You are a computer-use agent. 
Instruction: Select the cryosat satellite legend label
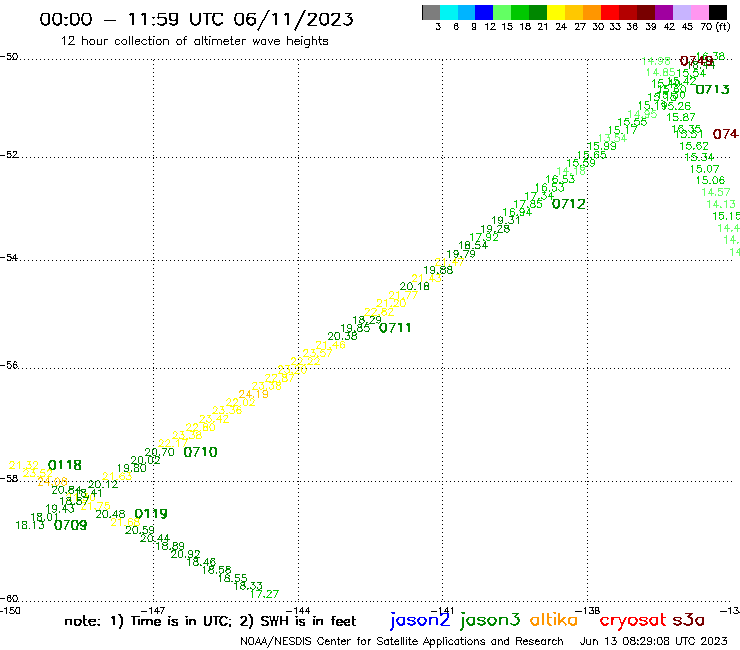point(633,620)
